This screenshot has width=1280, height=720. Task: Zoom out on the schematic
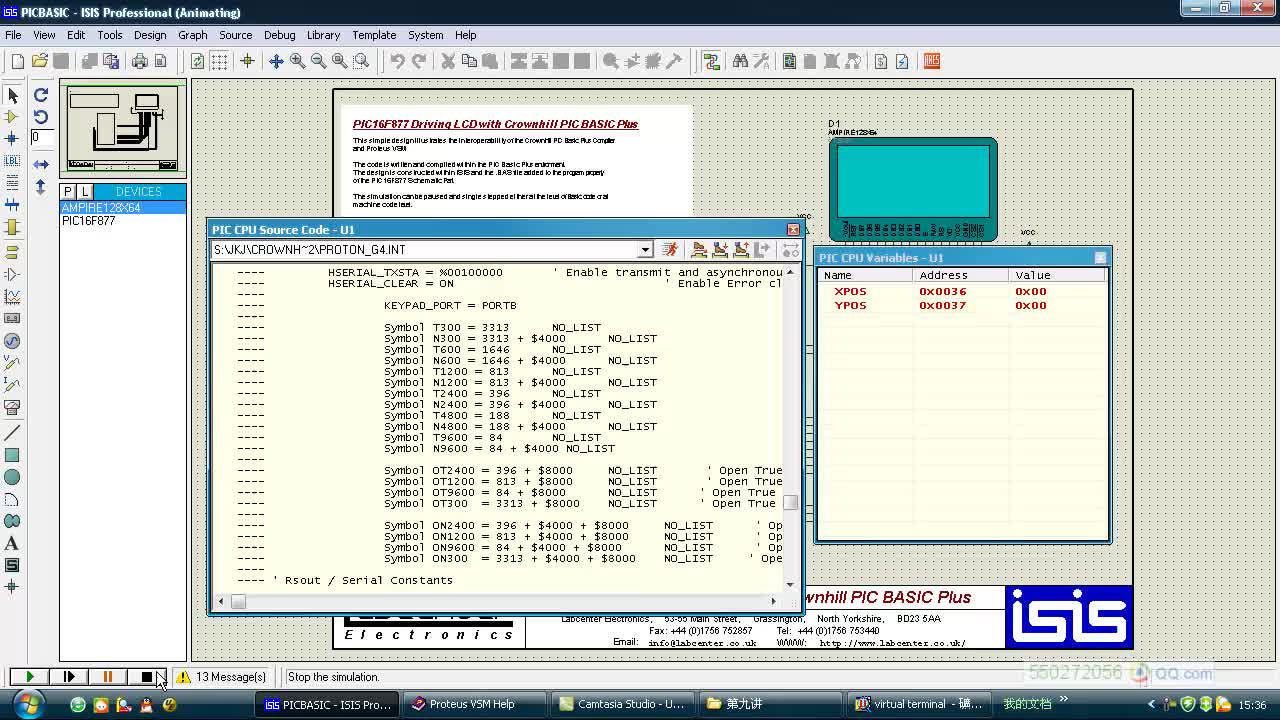click(318, 61)
